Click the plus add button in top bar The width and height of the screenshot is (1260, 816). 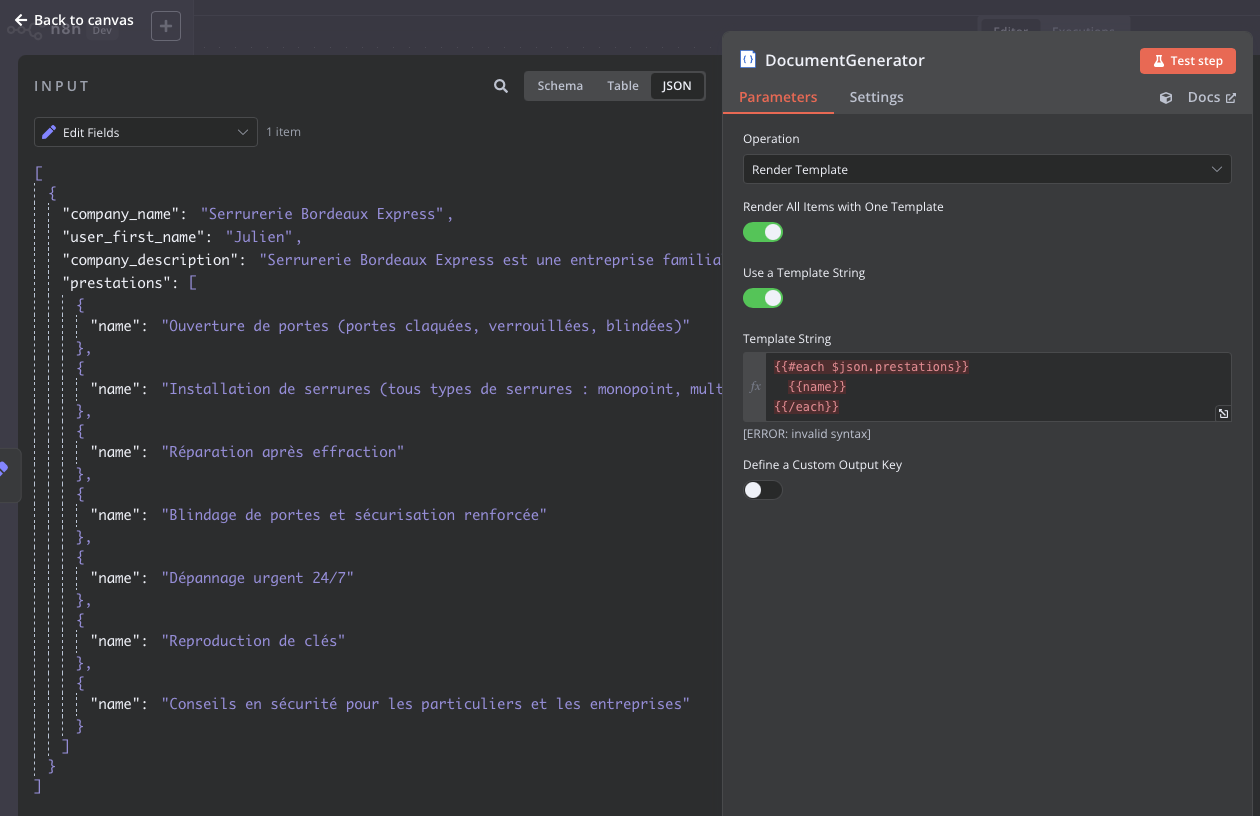click(x=166, y=26)
